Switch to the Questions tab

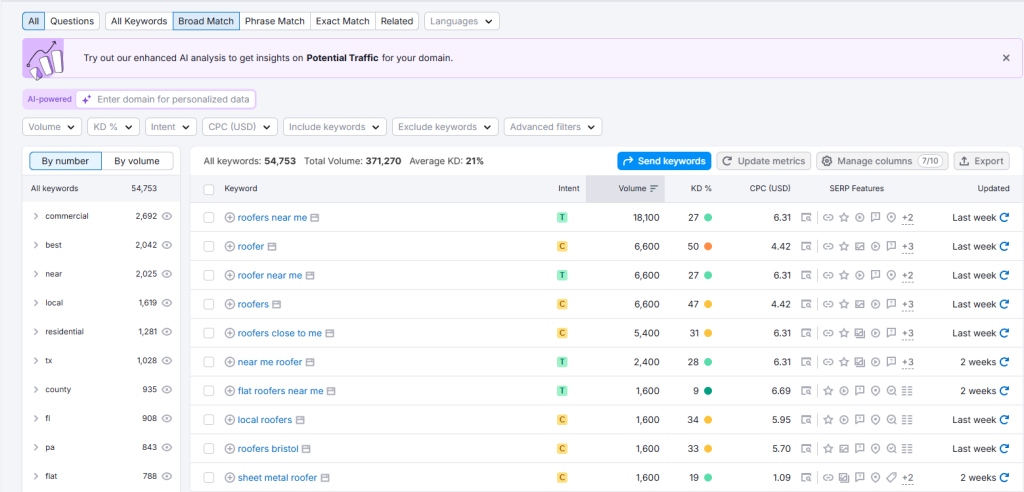click(72, 21)
